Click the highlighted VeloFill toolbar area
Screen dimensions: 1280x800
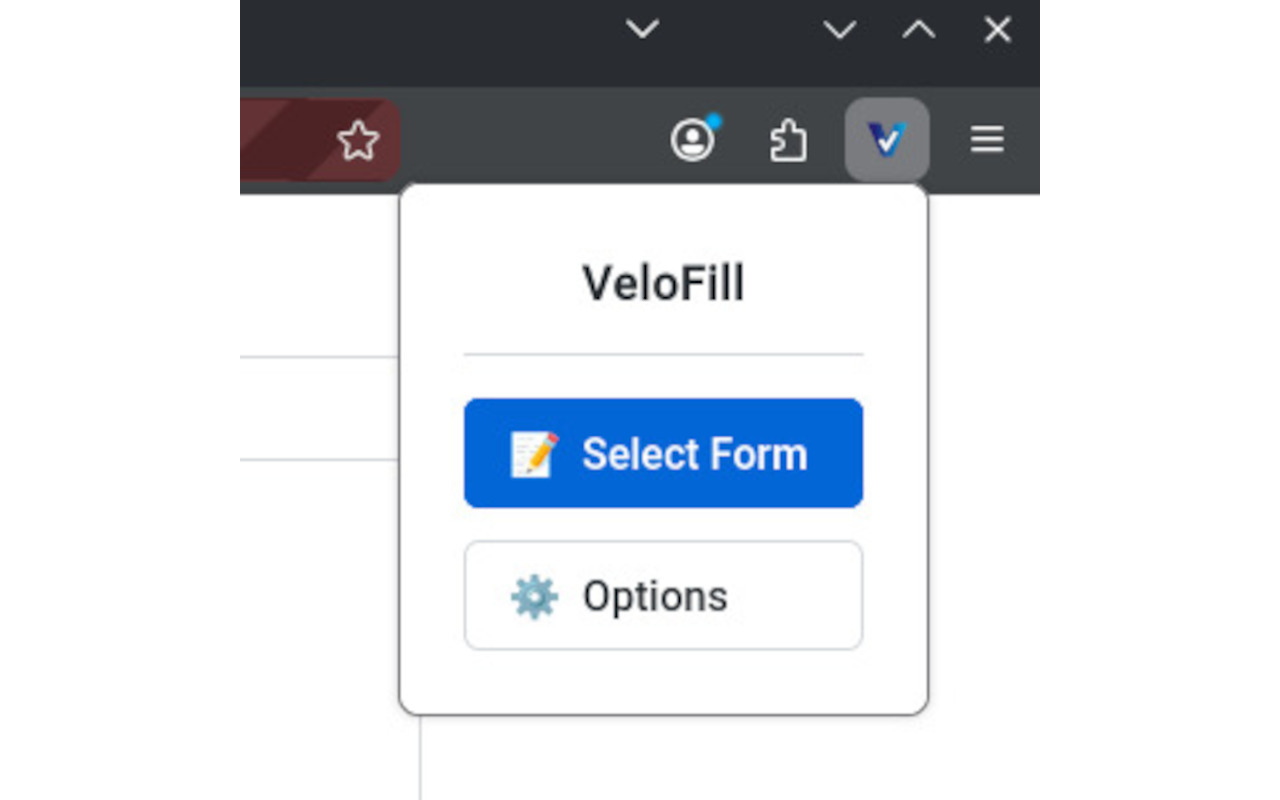pyautogui.click(x=886, y=139)
